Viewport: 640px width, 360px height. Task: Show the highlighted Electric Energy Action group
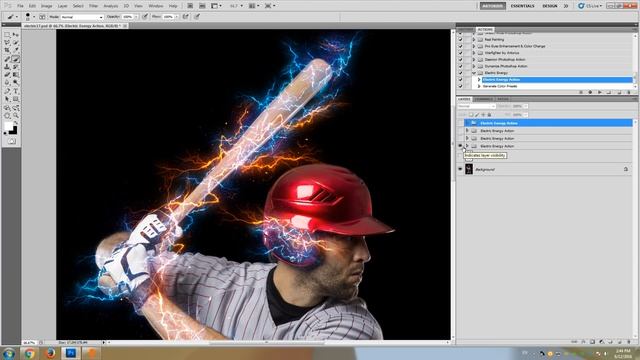pos(460,123)
